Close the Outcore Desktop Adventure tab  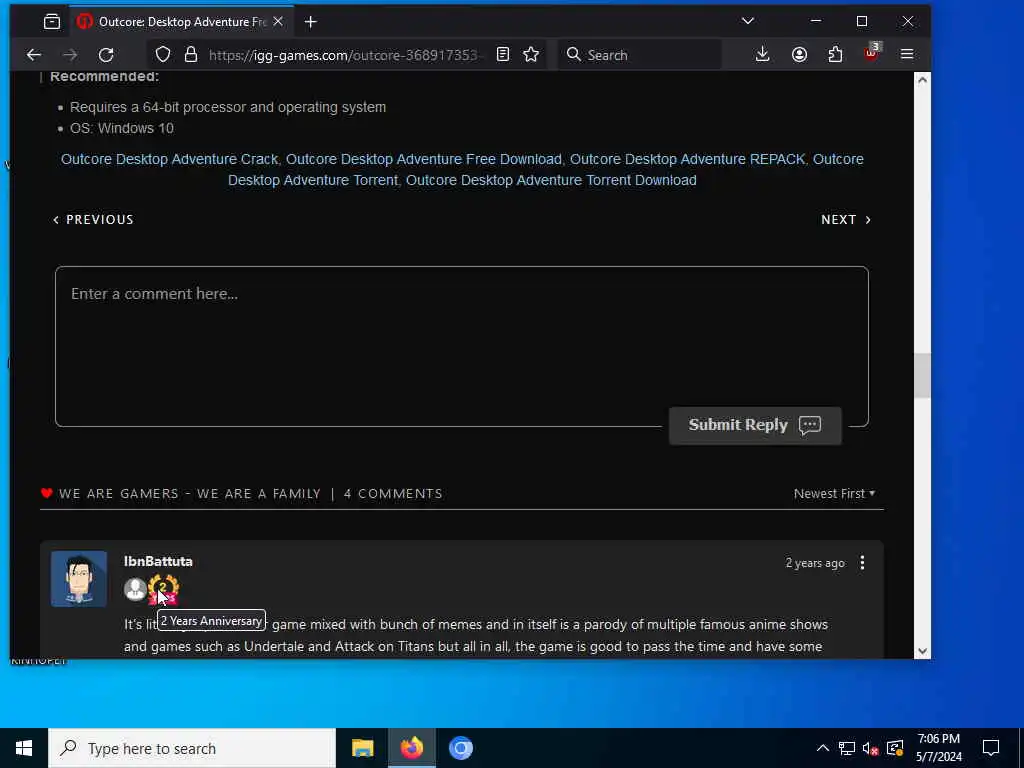278,22
